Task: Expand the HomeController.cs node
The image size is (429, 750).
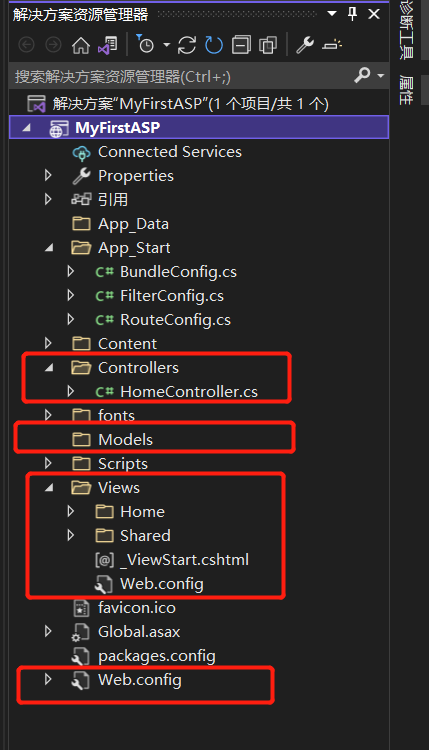Action: coord(71,391)
